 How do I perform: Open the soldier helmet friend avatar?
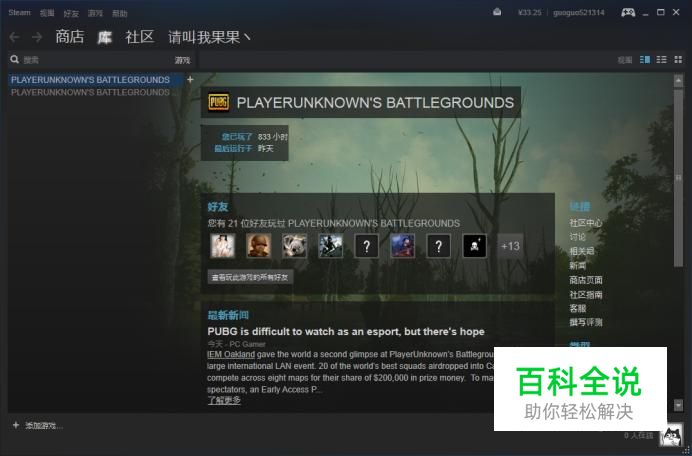259,246
